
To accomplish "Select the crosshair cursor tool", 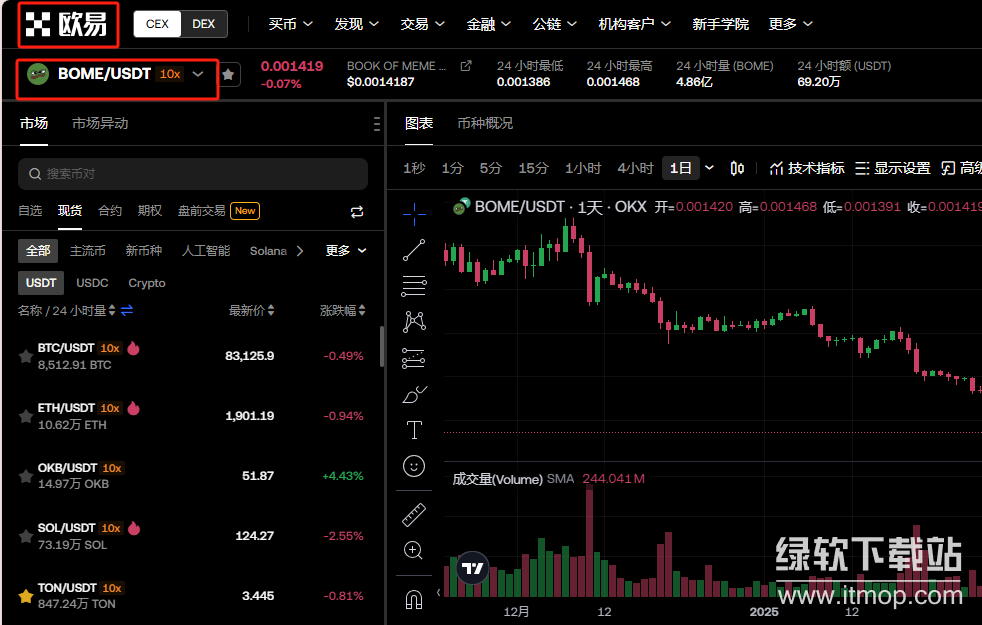I will [414, 214].
